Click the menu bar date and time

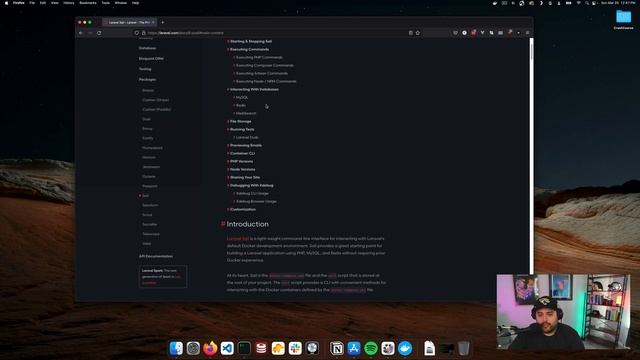pyautogui.click(x=618, y=3)
